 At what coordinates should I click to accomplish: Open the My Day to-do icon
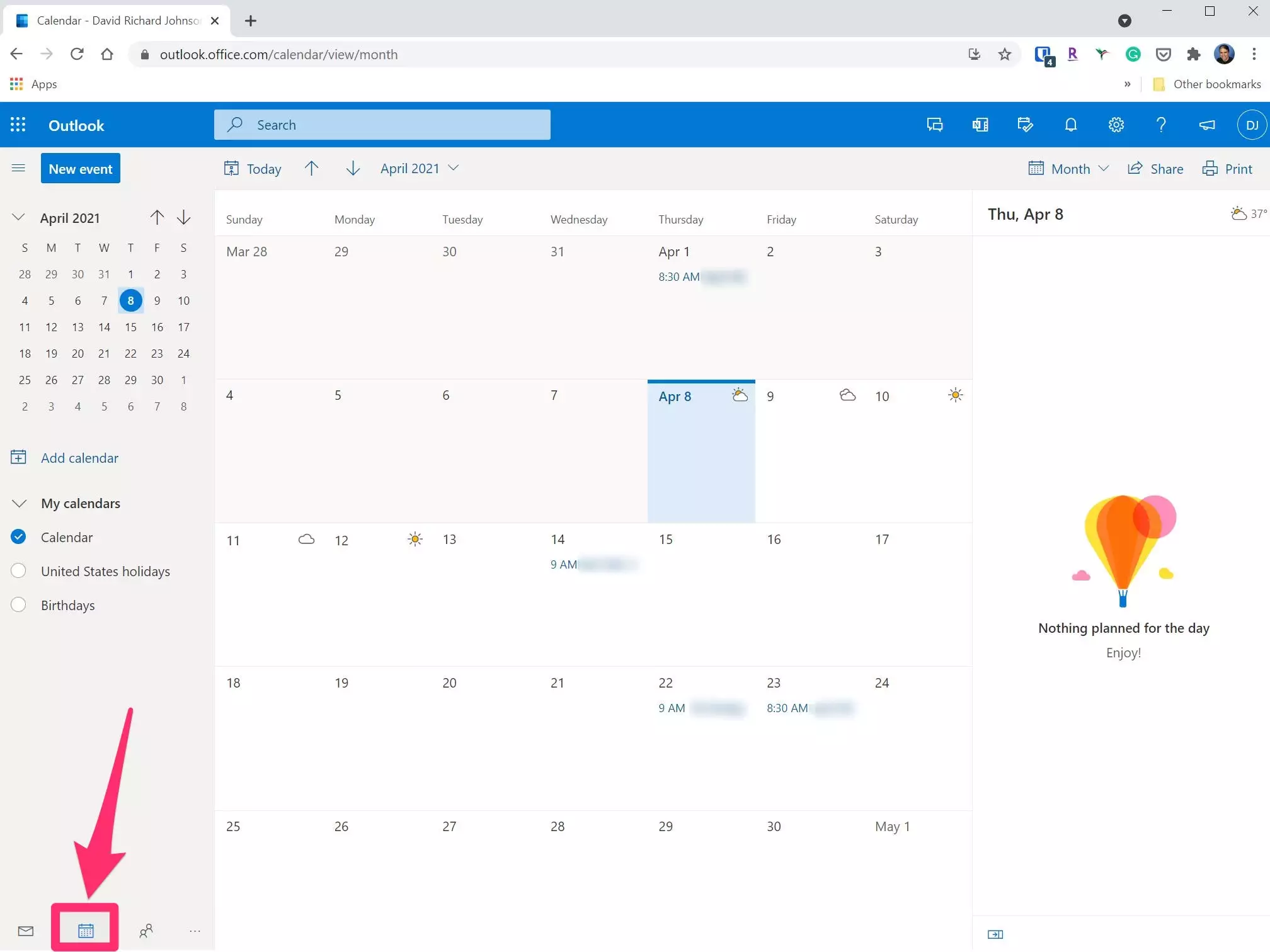1025,125
